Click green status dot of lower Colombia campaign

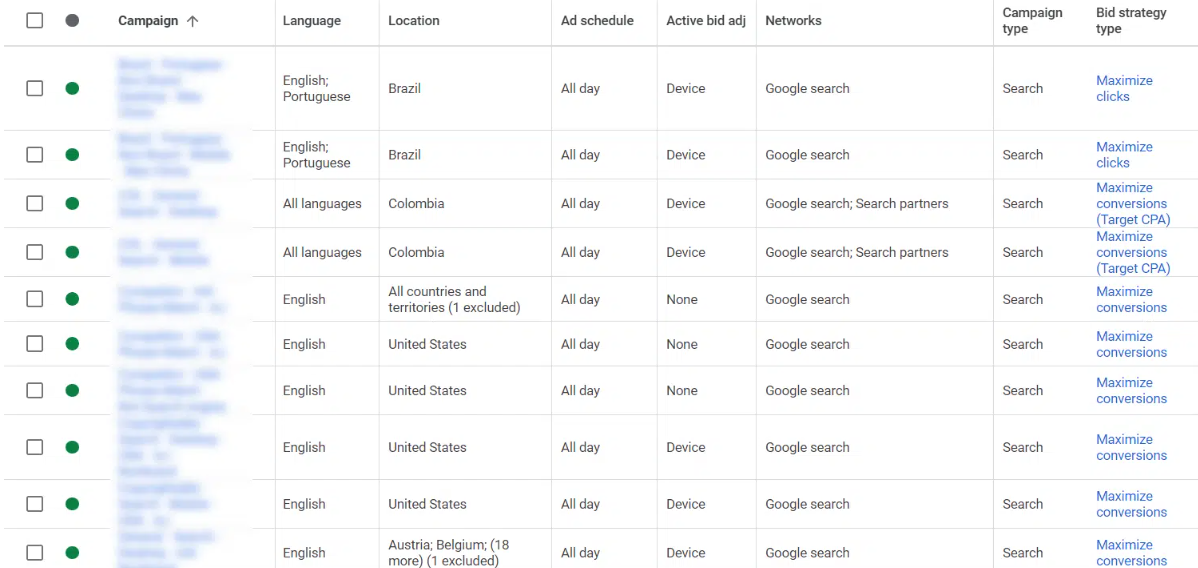coord(72,252)
